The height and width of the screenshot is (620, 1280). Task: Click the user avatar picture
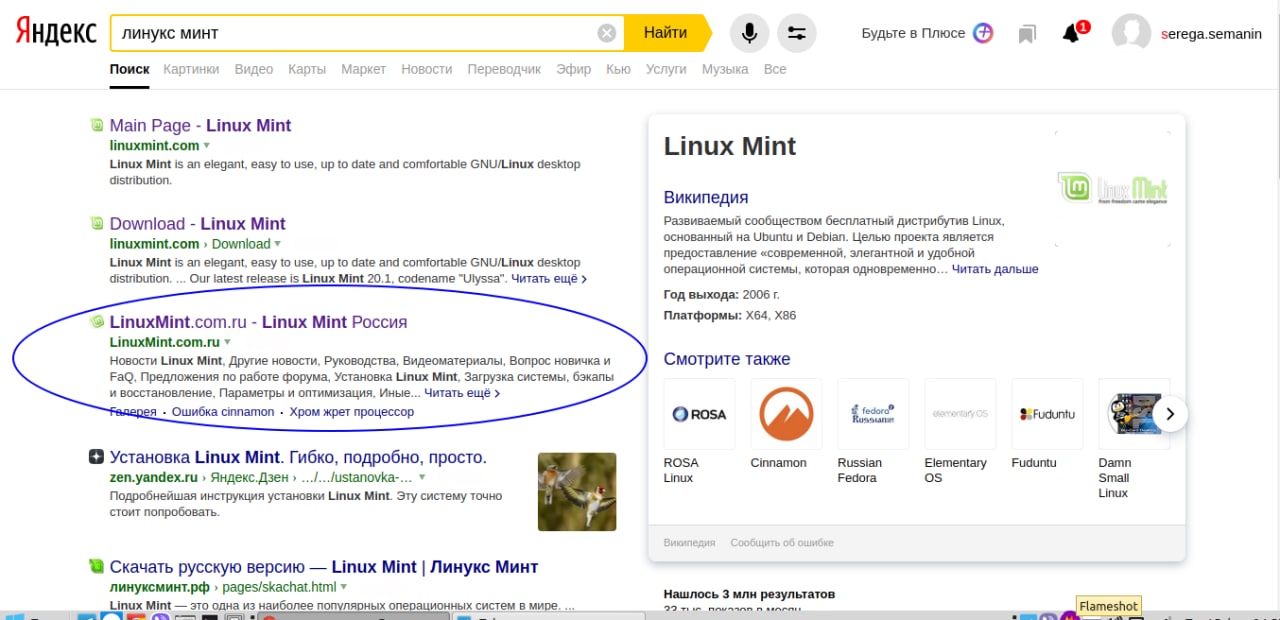pos(1132,33)
